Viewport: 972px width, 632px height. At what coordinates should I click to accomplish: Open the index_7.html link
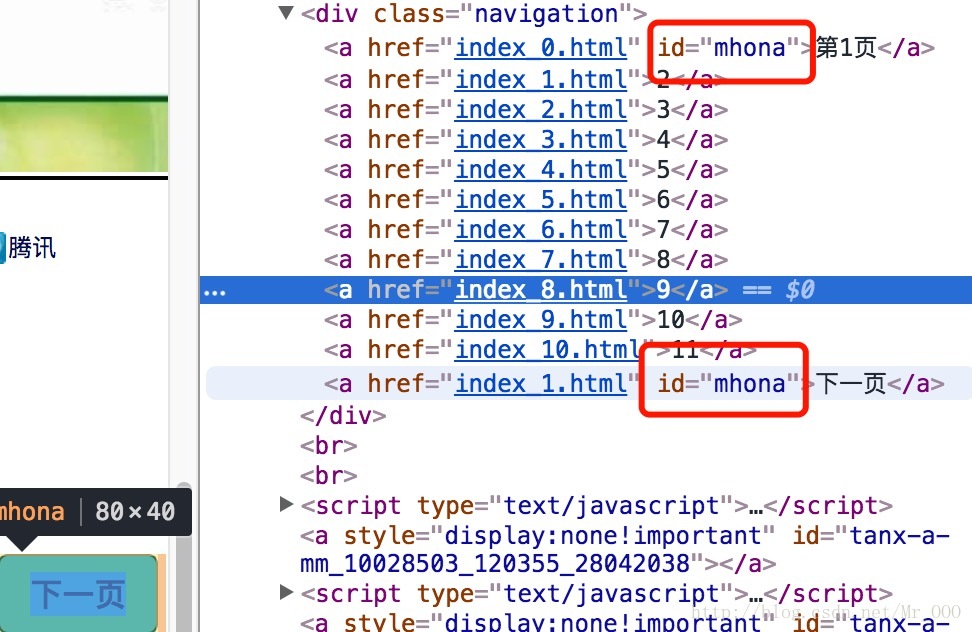pyautogui.click(x=541, y=259)
